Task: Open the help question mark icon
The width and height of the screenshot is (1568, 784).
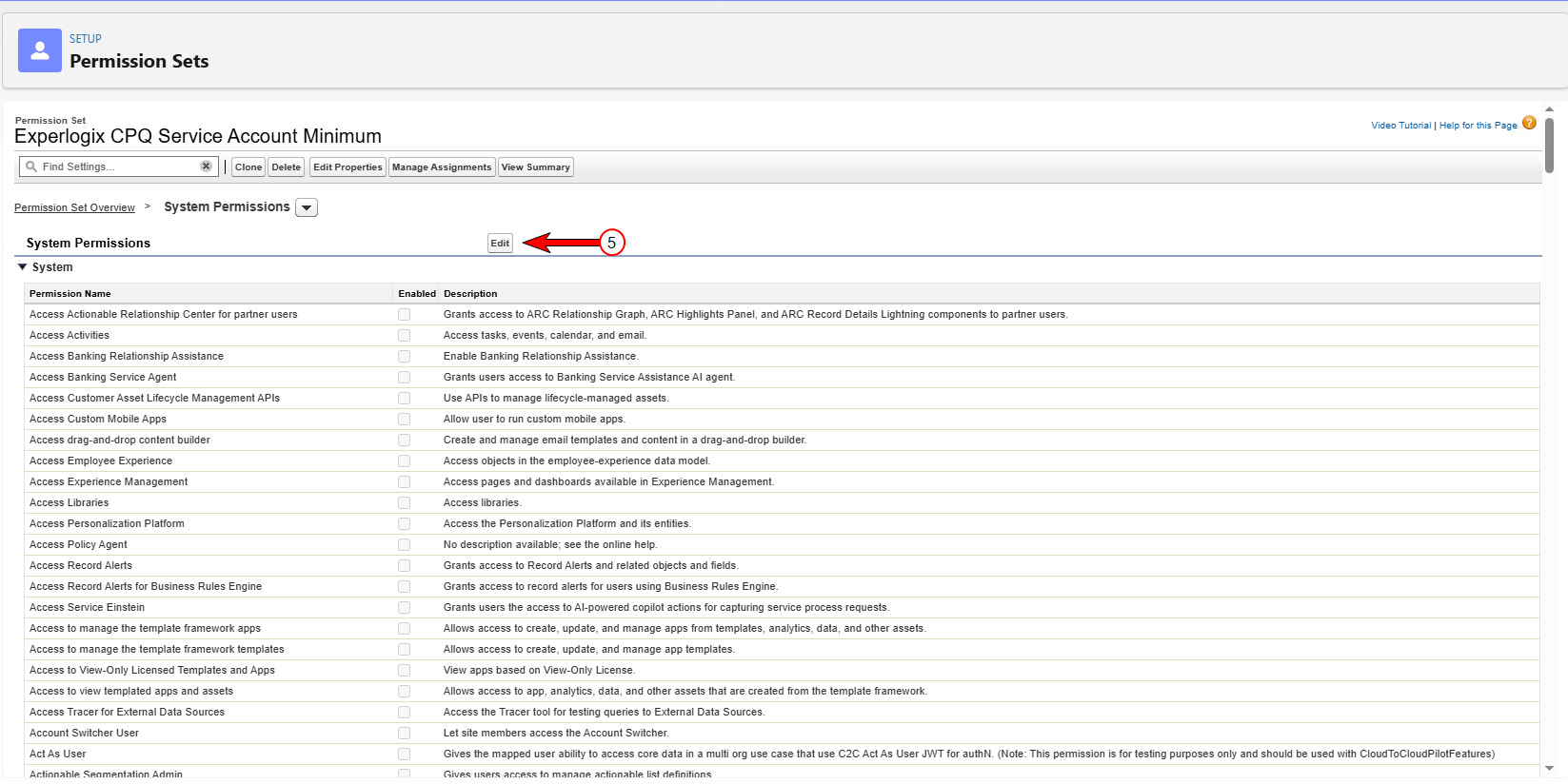Action: click(1529, 123)
